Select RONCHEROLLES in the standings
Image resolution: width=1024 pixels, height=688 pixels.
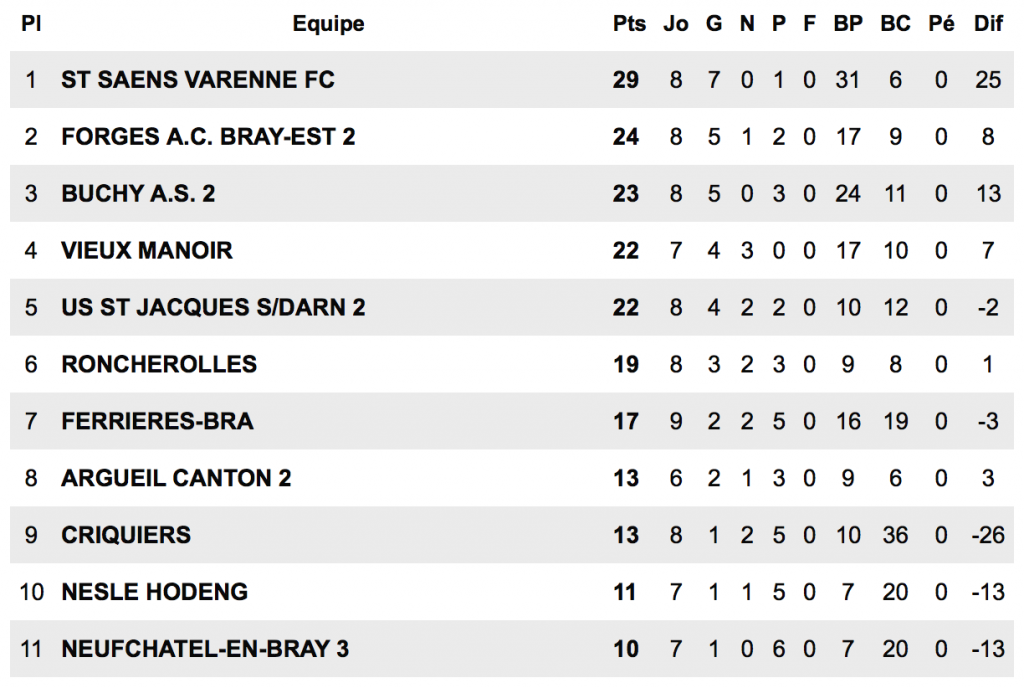coord(159,364)
